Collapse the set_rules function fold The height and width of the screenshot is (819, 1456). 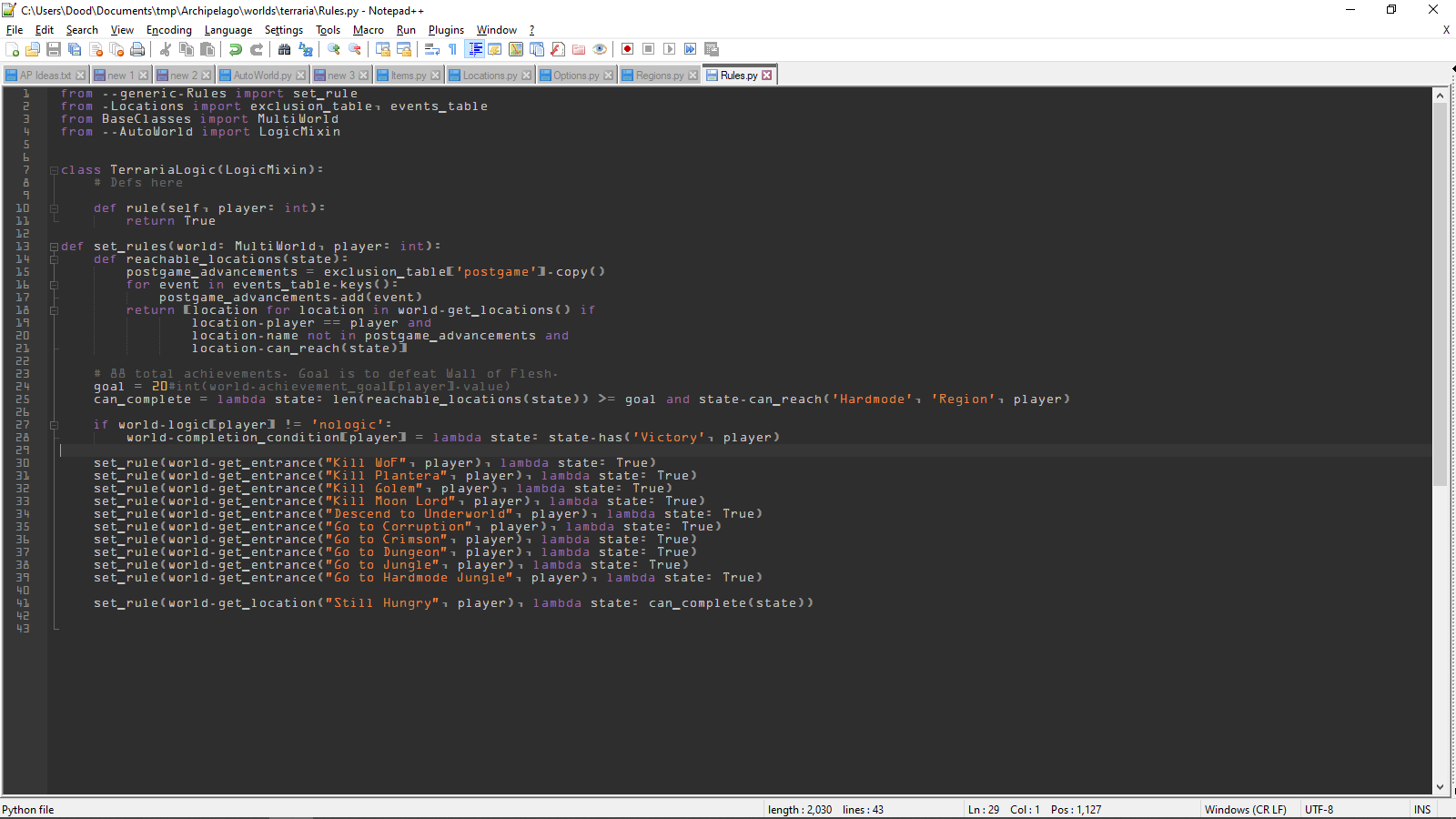(x=54, y=246)
